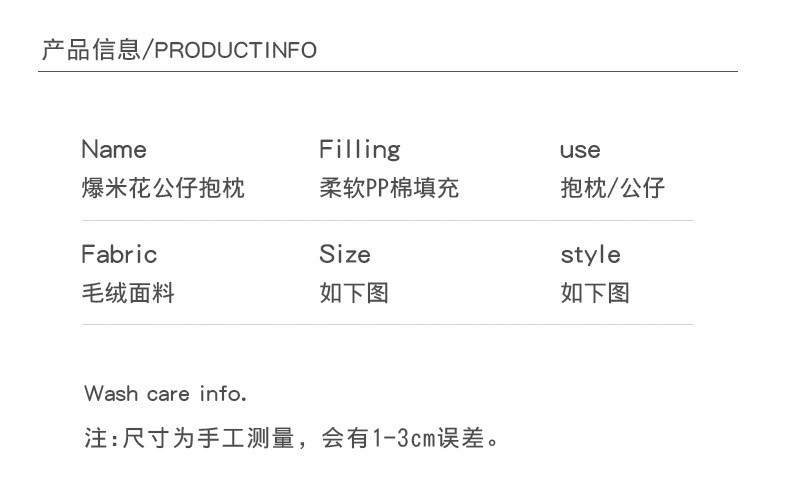Click the divider line above the Fabric row
The width and height of the screenshot is (790, 484).
387,220
